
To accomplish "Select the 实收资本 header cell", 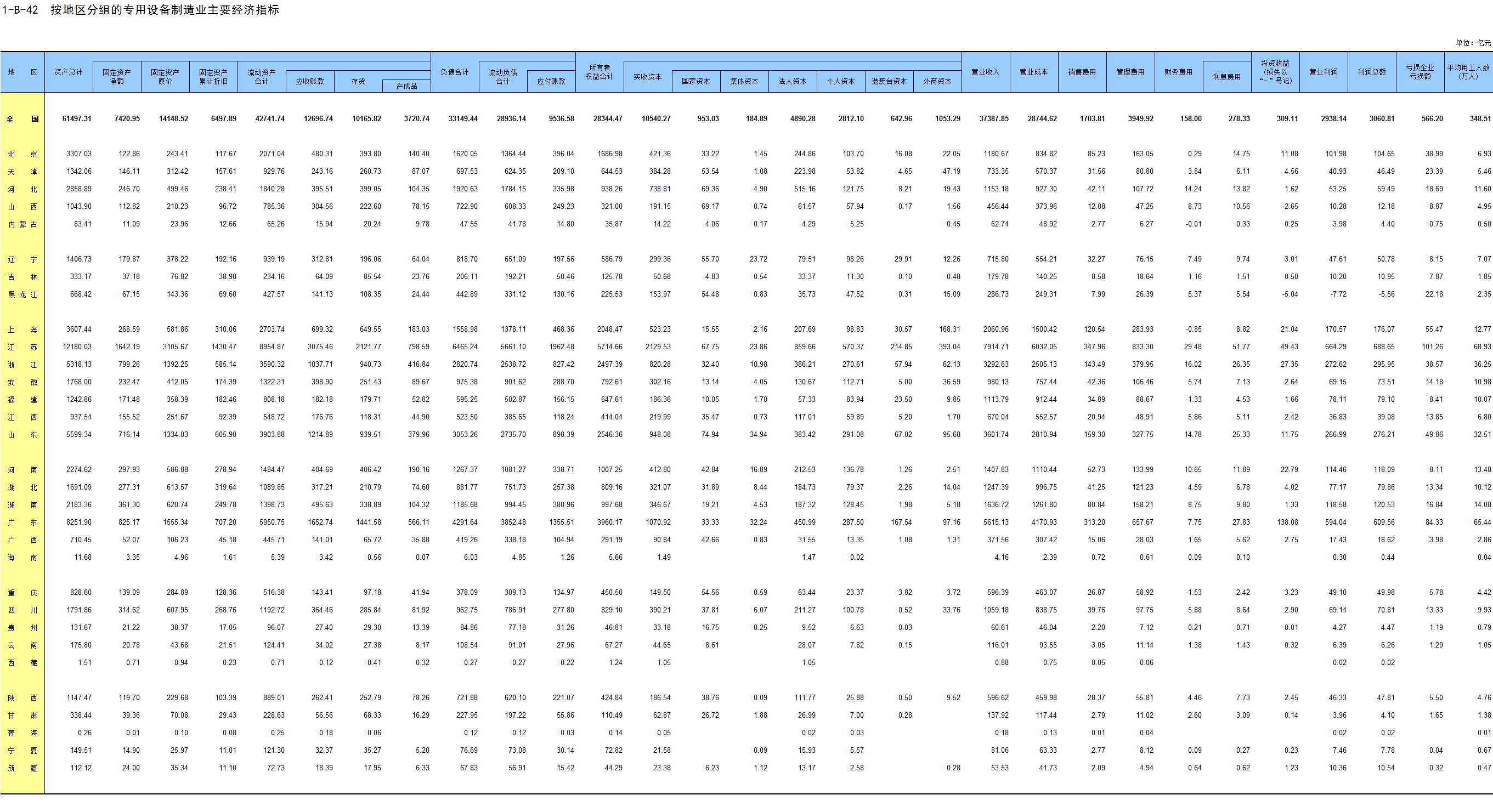I will [647, 76].
